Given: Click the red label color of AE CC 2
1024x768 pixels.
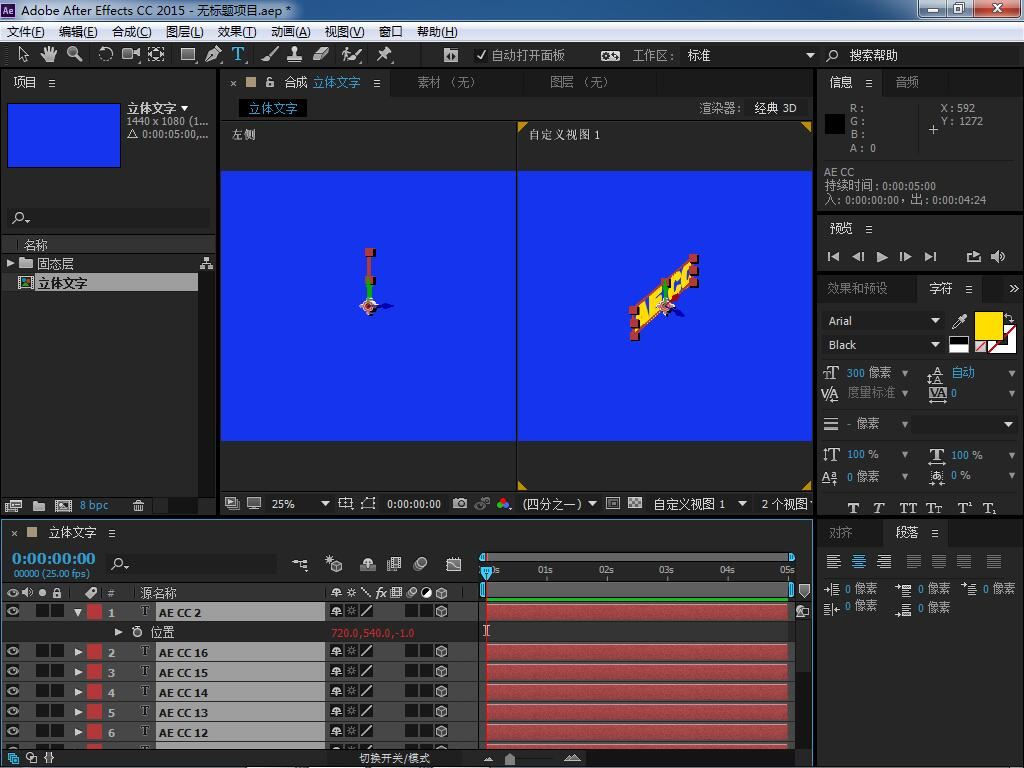Looking at the screenshot, I should [x=94, y=612].
